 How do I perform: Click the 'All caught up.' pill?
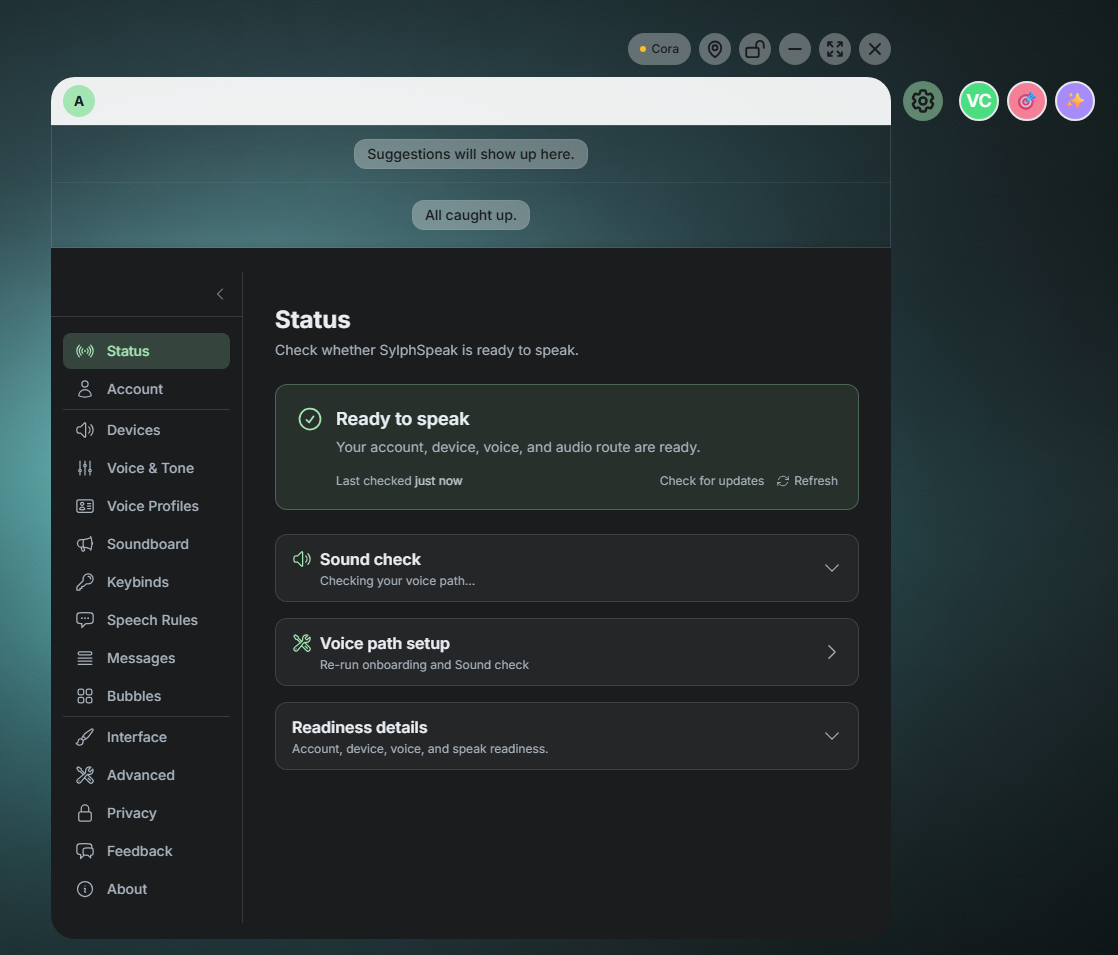pyautogui.click(x=471, y=215)
